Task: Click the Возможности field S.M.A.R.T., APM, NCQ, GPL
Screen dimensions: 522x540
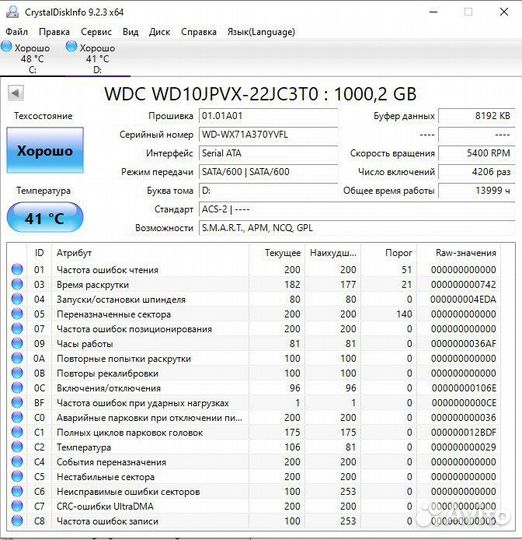Action: point(357,228)
